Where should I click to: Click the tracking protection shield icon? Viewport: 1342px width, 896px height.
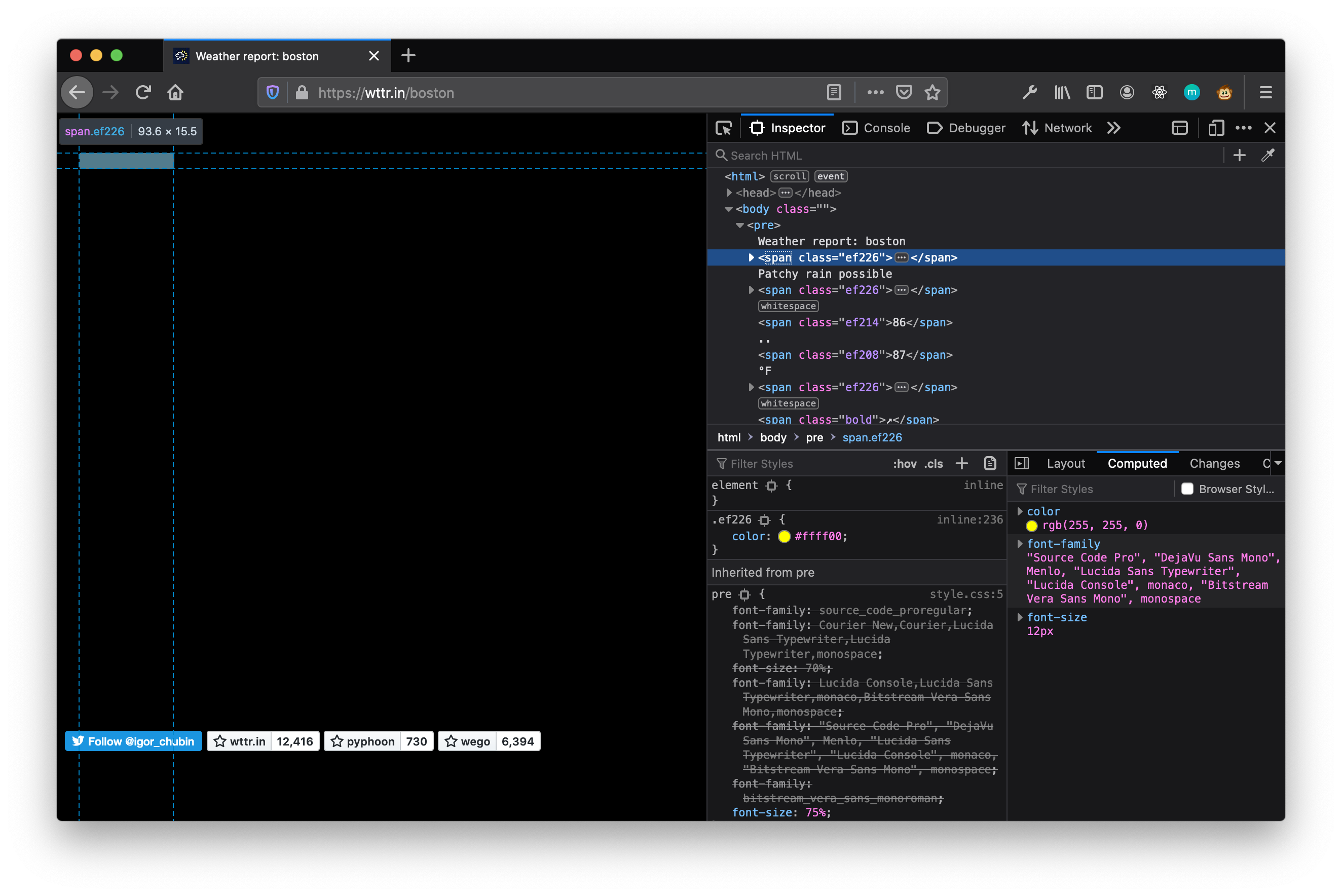pos(273,92)
